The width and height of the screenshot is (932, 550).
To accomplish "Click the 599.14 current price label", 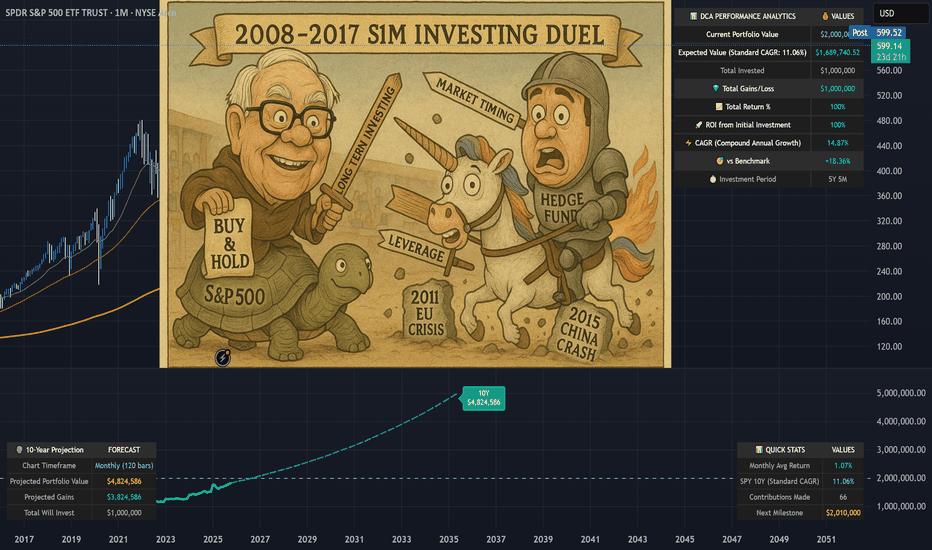I will pyautogui.click(x=890, y=46).
